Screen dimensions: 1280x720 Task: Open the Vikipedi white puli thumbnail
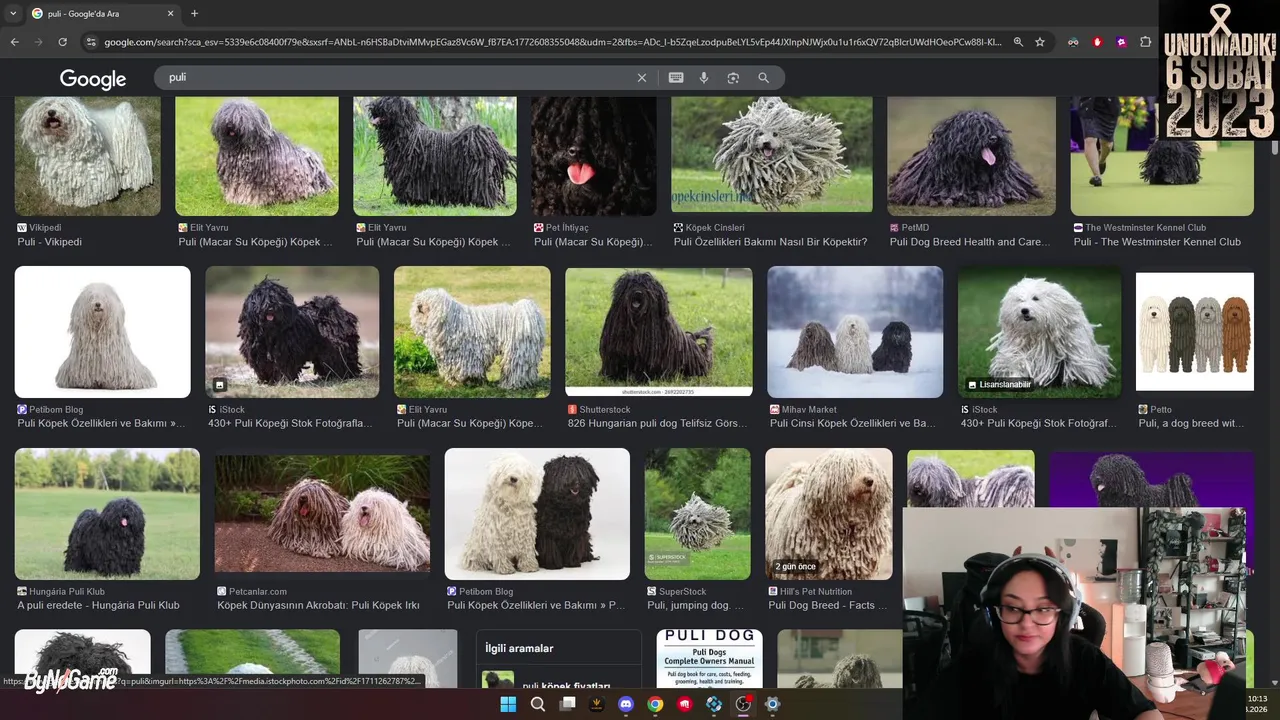[87, 156]
